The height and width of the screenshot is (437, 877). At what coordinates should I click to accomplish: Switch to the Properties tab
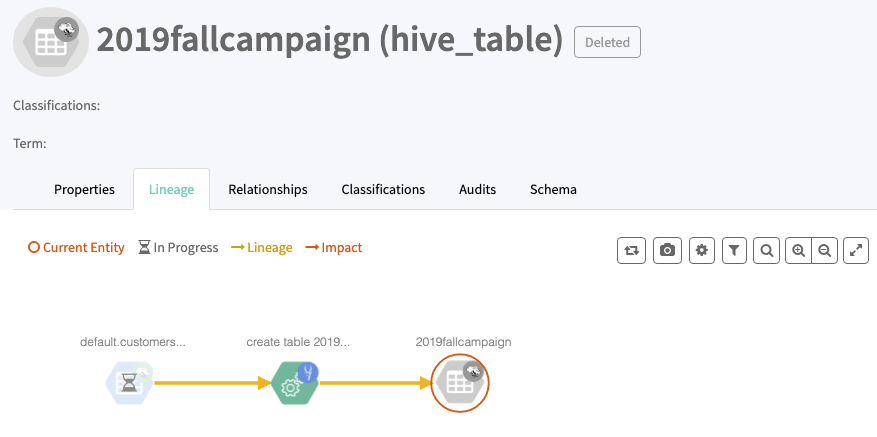(x=84, y=189)
